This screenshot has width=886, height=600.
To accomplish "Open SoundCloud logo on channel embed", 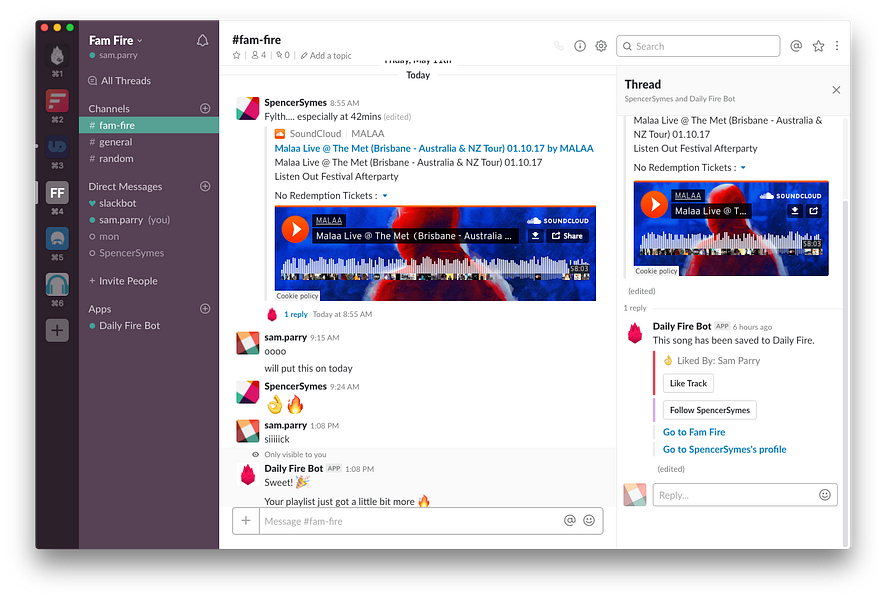I will tap(557, 221).
